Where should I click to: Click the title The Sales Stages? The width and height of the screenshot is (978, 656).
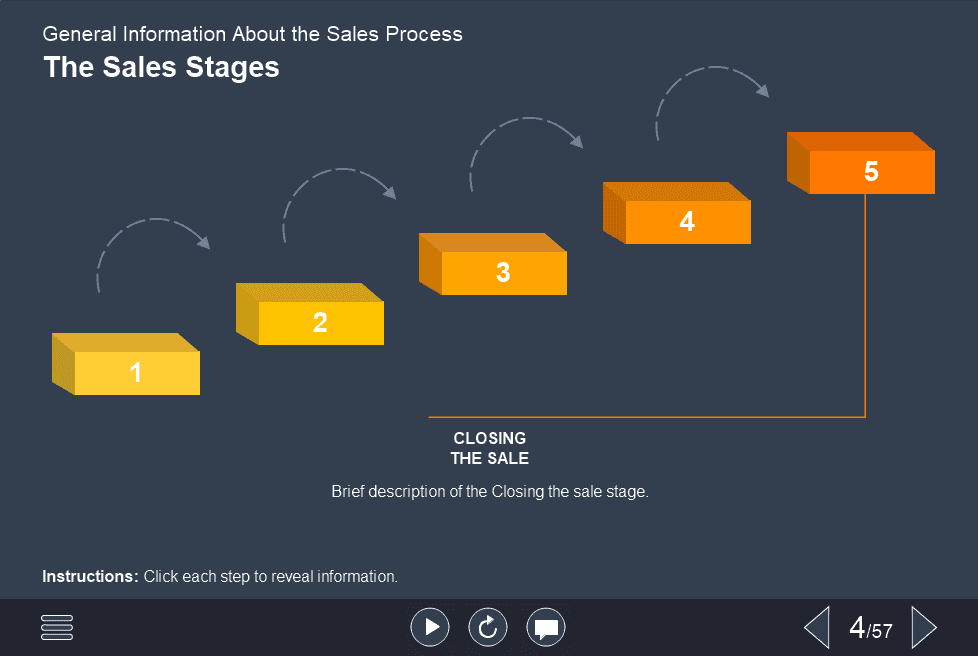[161, 68]
